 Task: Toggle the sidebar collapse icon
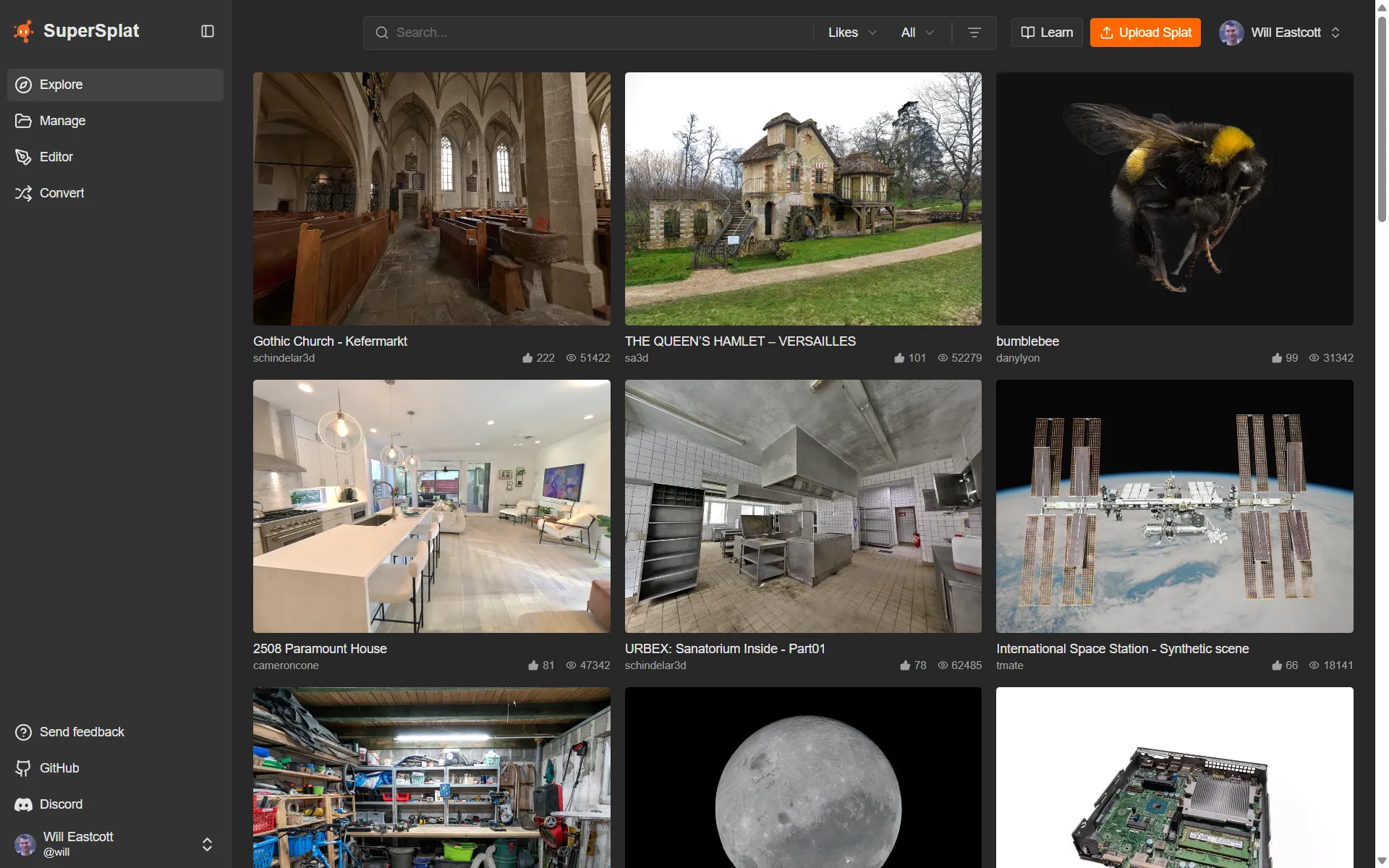pos(208,31)
